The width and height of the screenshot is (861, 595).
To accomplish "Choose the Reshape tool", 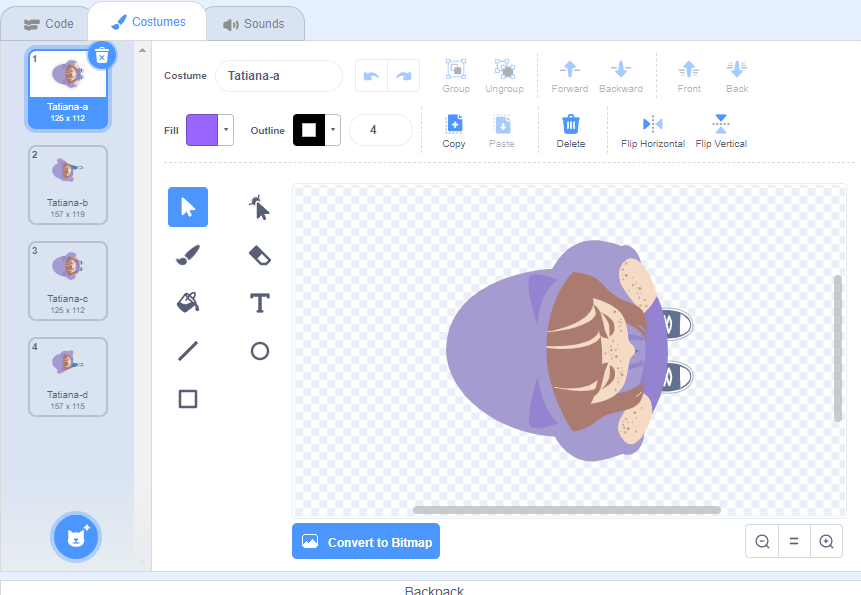I will click(x=259, y=207).
